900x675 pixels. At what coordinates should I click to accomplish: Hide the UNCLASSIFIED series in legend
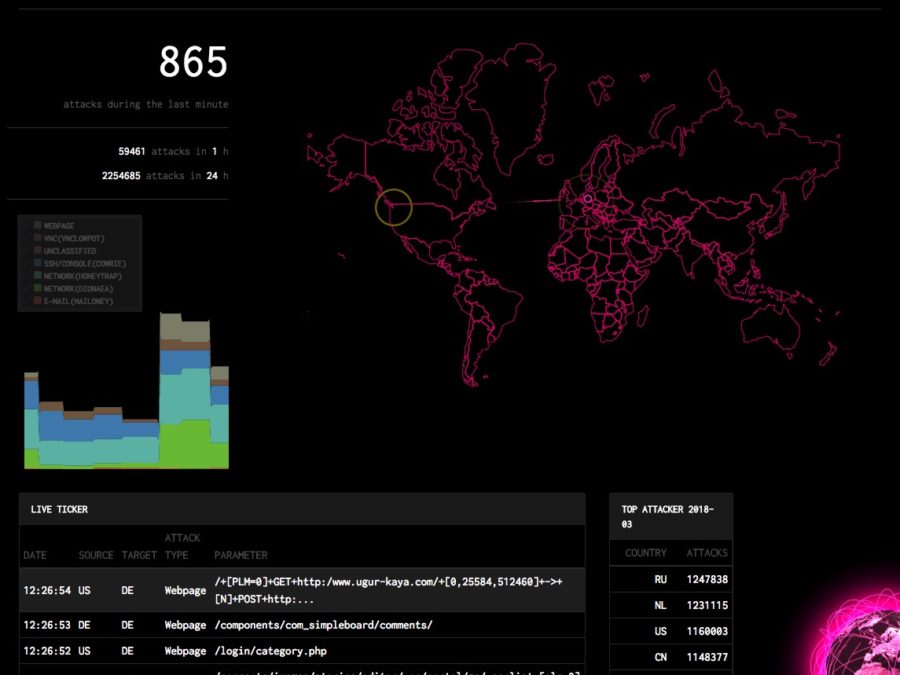70,251
